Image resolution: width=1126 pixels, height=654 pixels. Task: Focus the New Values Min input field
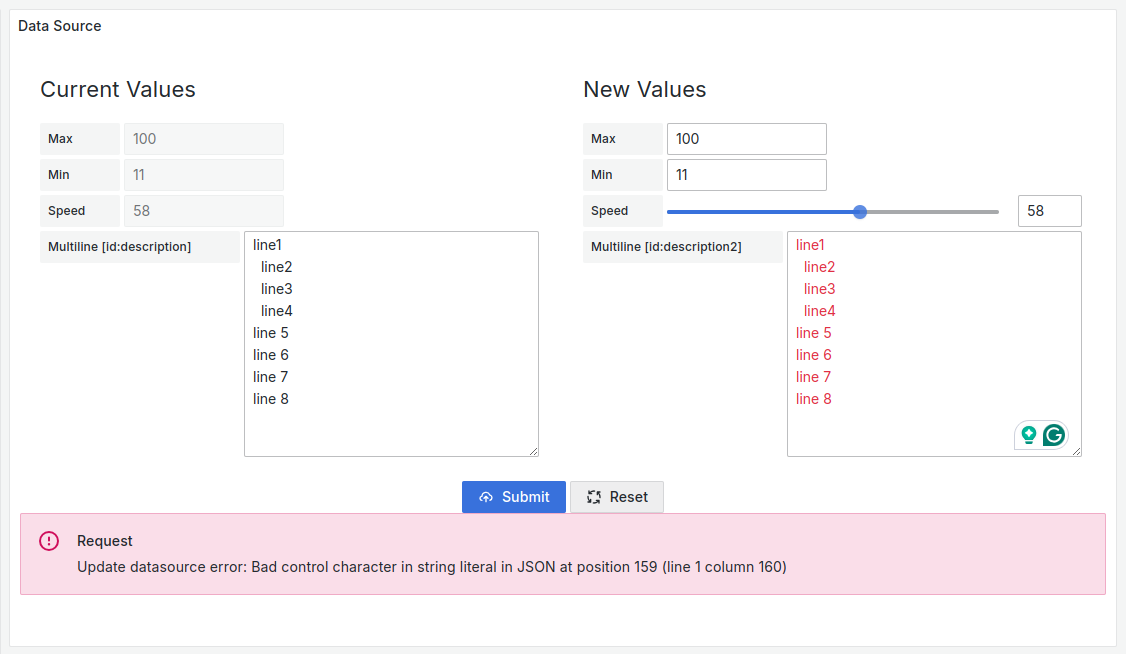point(746,175)
